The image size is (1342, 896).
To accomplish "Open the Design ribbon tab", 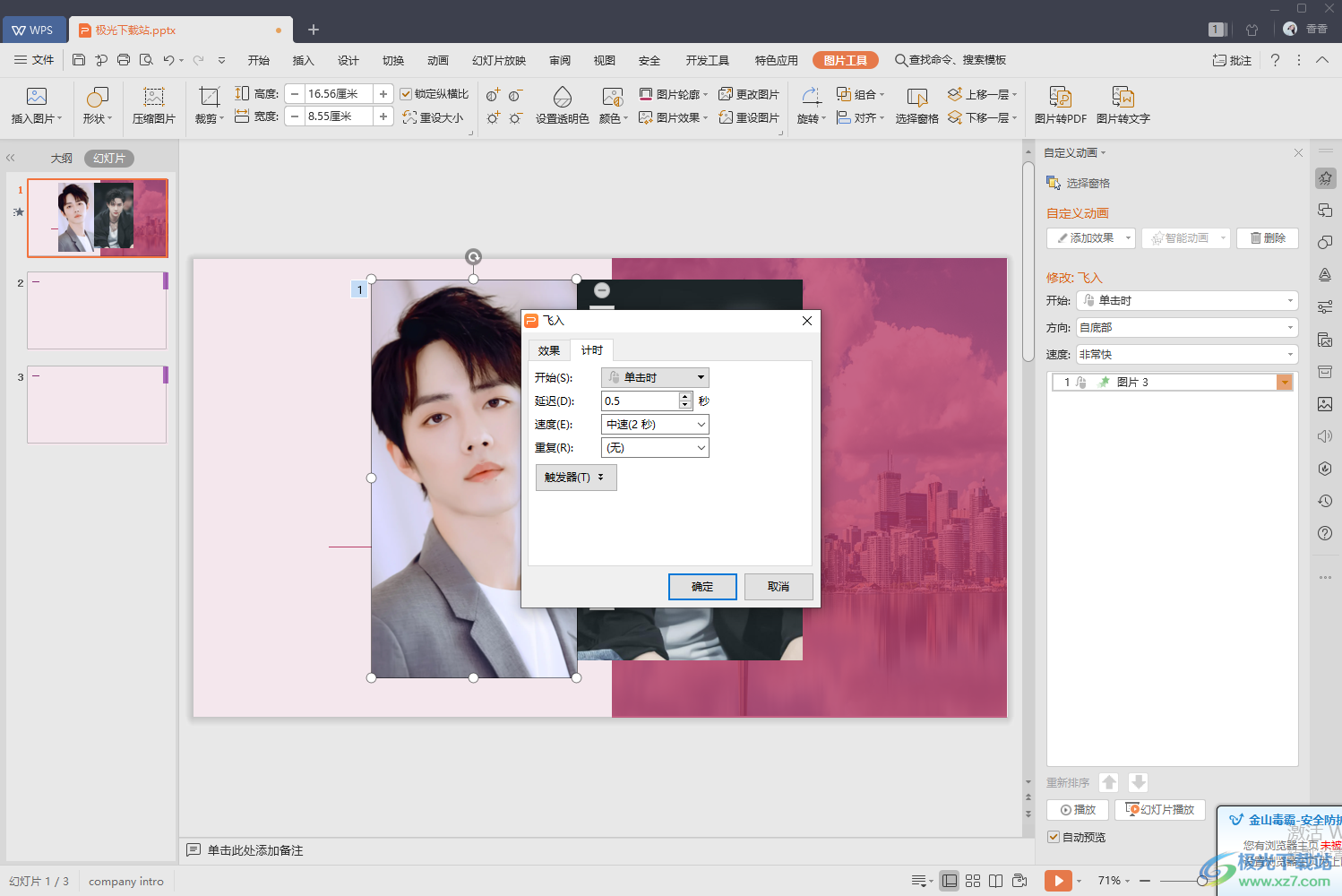I will click(348, 60).
